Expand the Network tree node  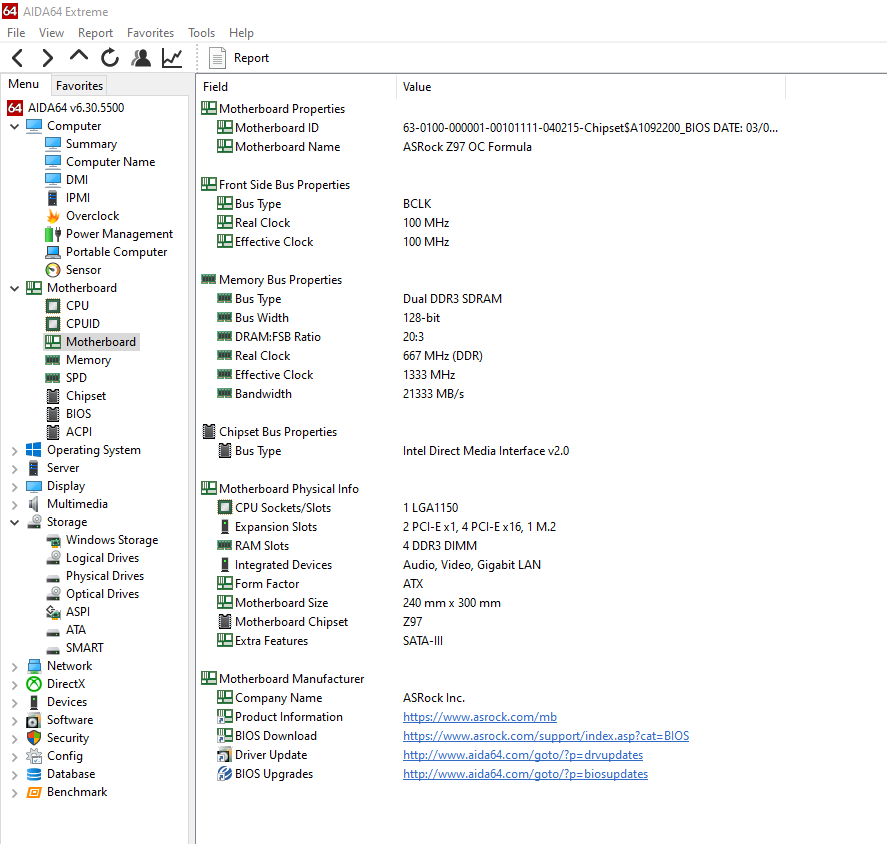[15, 666]
